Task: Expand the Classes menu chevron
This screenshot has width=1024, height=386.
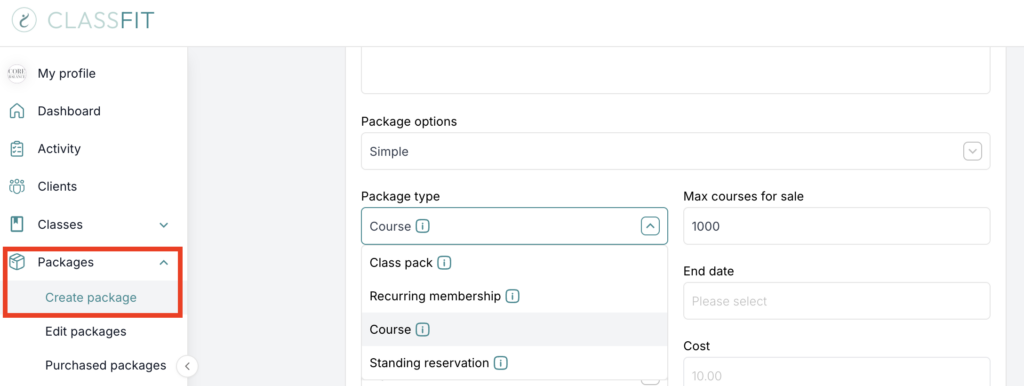Action: coord(164,225)
